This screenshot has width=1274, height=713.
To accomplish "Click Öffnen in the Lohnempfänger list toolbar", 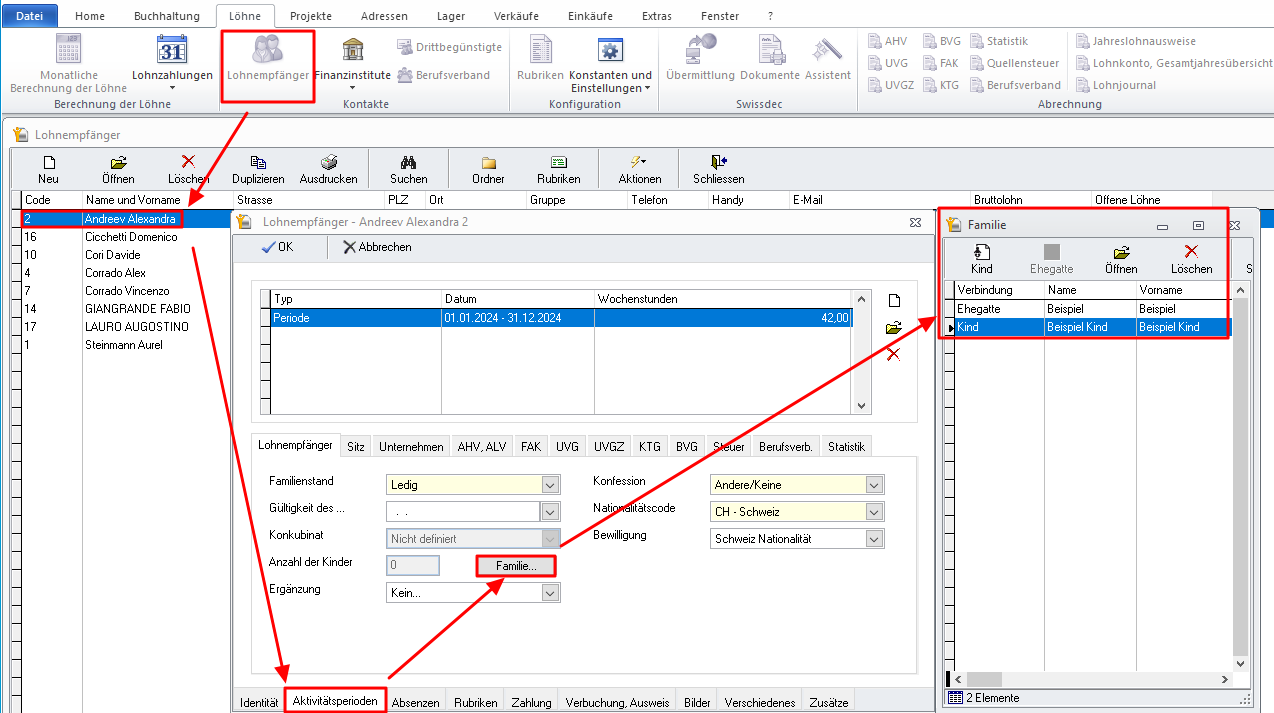I will 118,170.
